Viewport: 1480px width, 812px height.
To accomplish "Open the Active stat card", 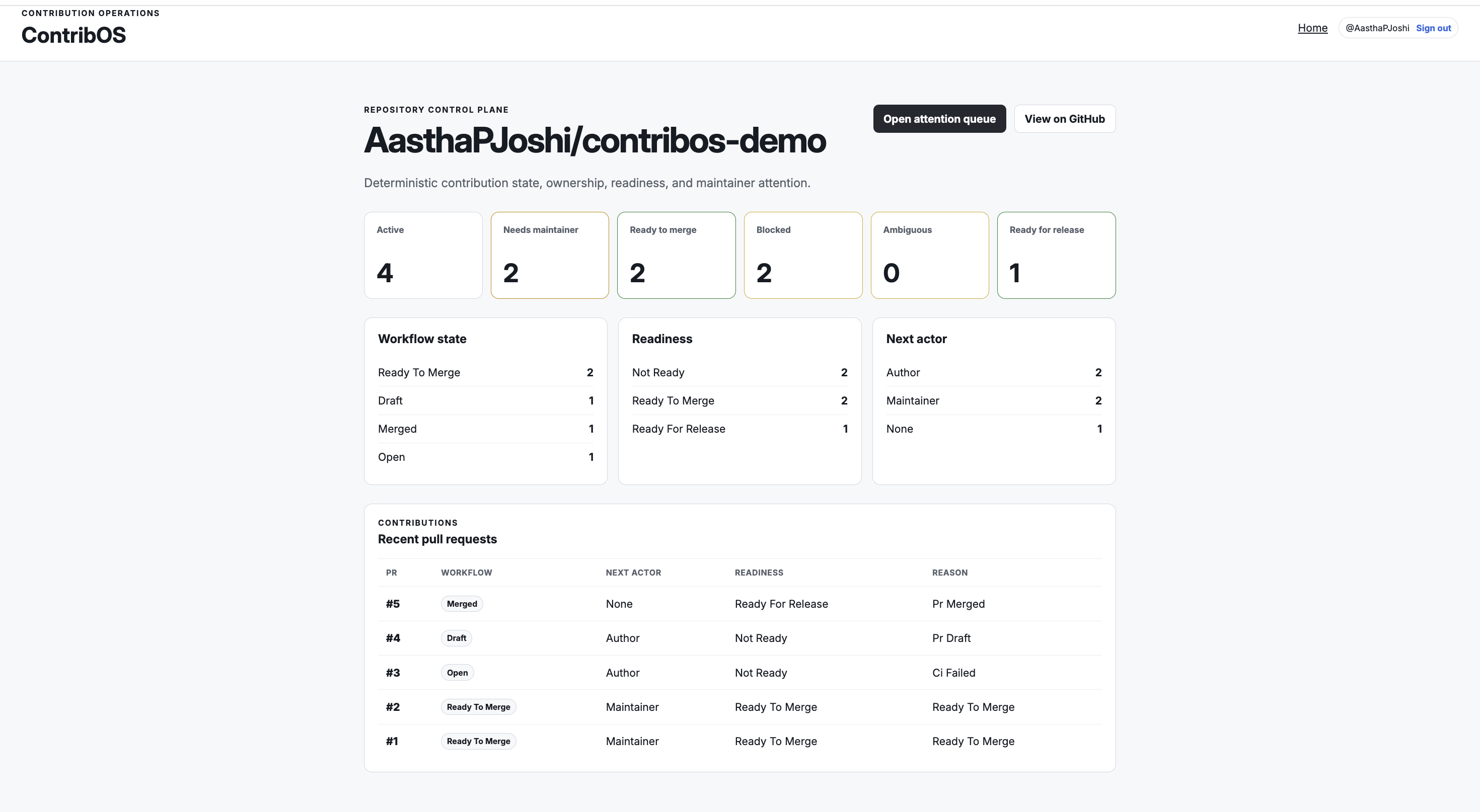I will 423,255.
